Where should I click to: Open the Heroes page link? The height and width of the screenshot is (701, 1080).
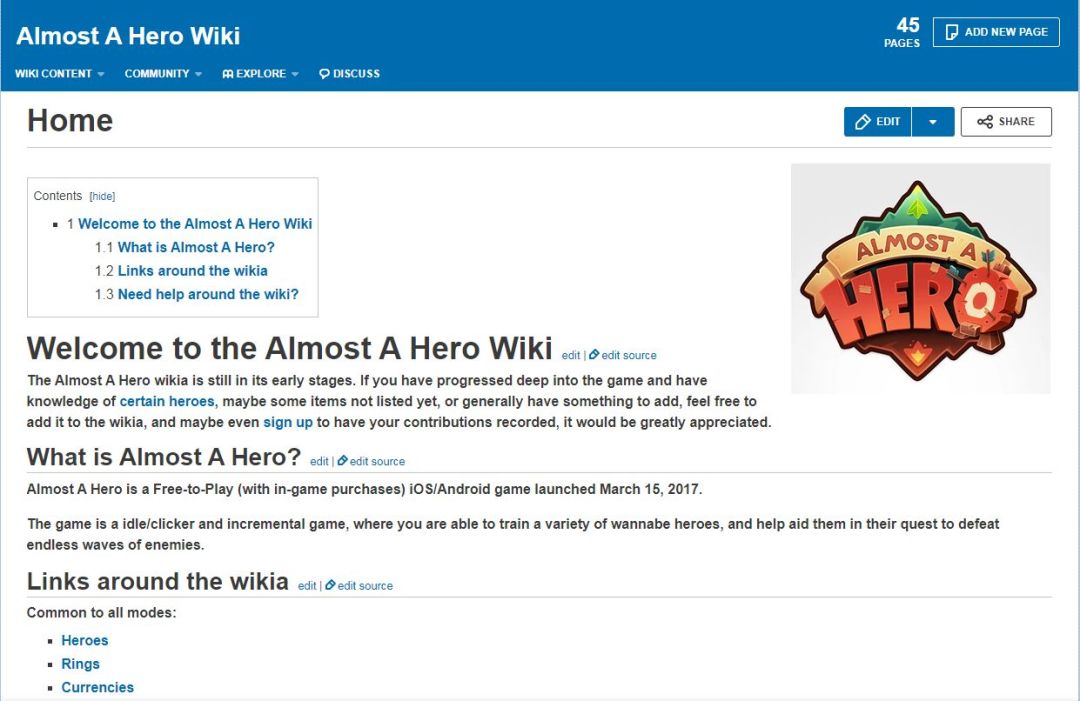(85, 640)
